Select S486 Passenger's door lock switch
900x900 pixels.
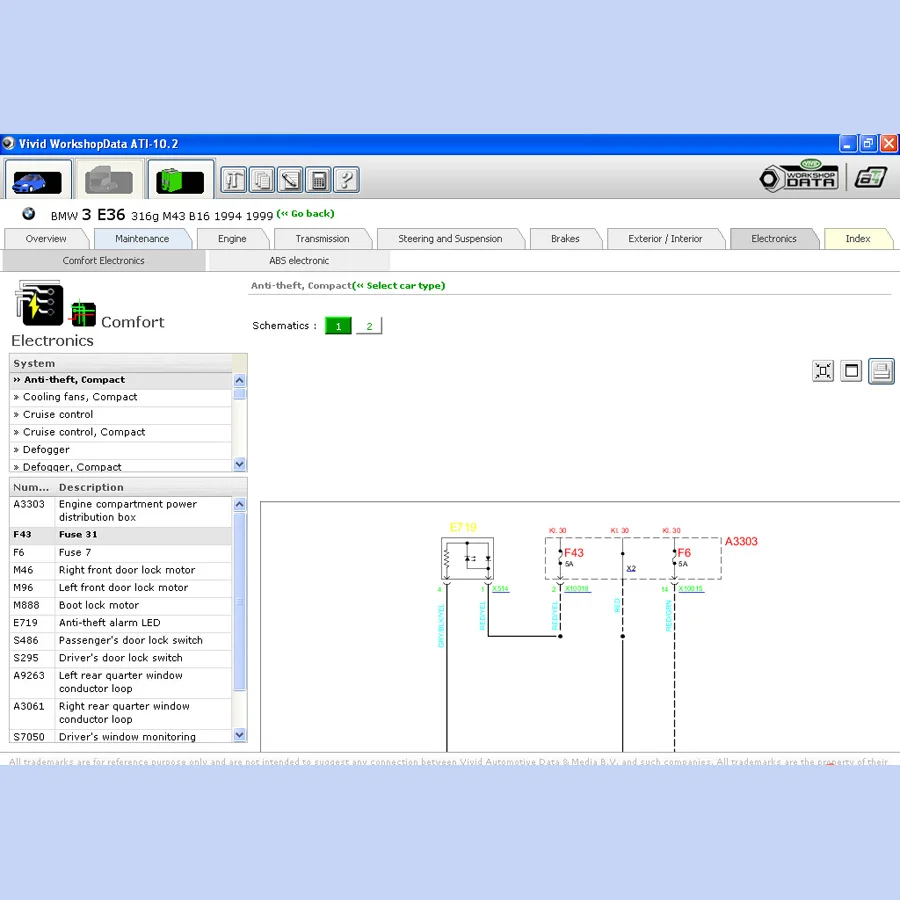pyautogui.click(x=121, y=641)
